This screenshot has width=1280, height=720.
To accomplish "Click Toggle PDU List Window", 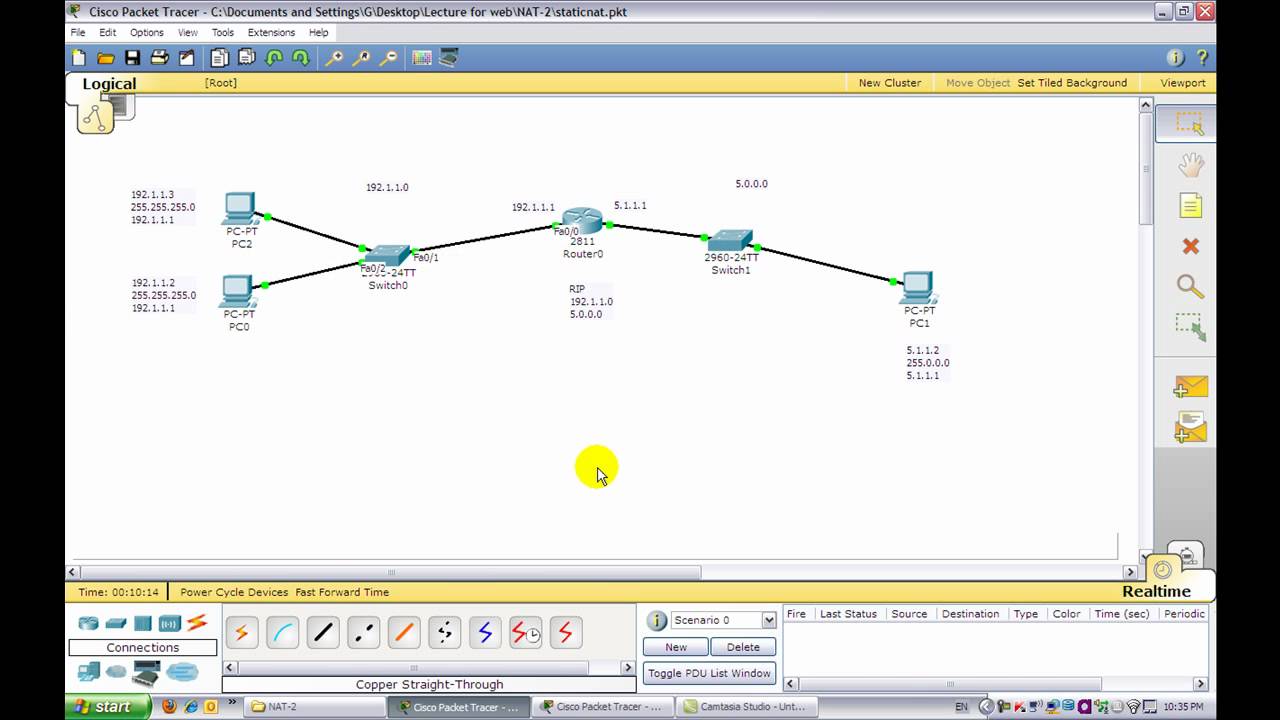I will coord(709,673).
